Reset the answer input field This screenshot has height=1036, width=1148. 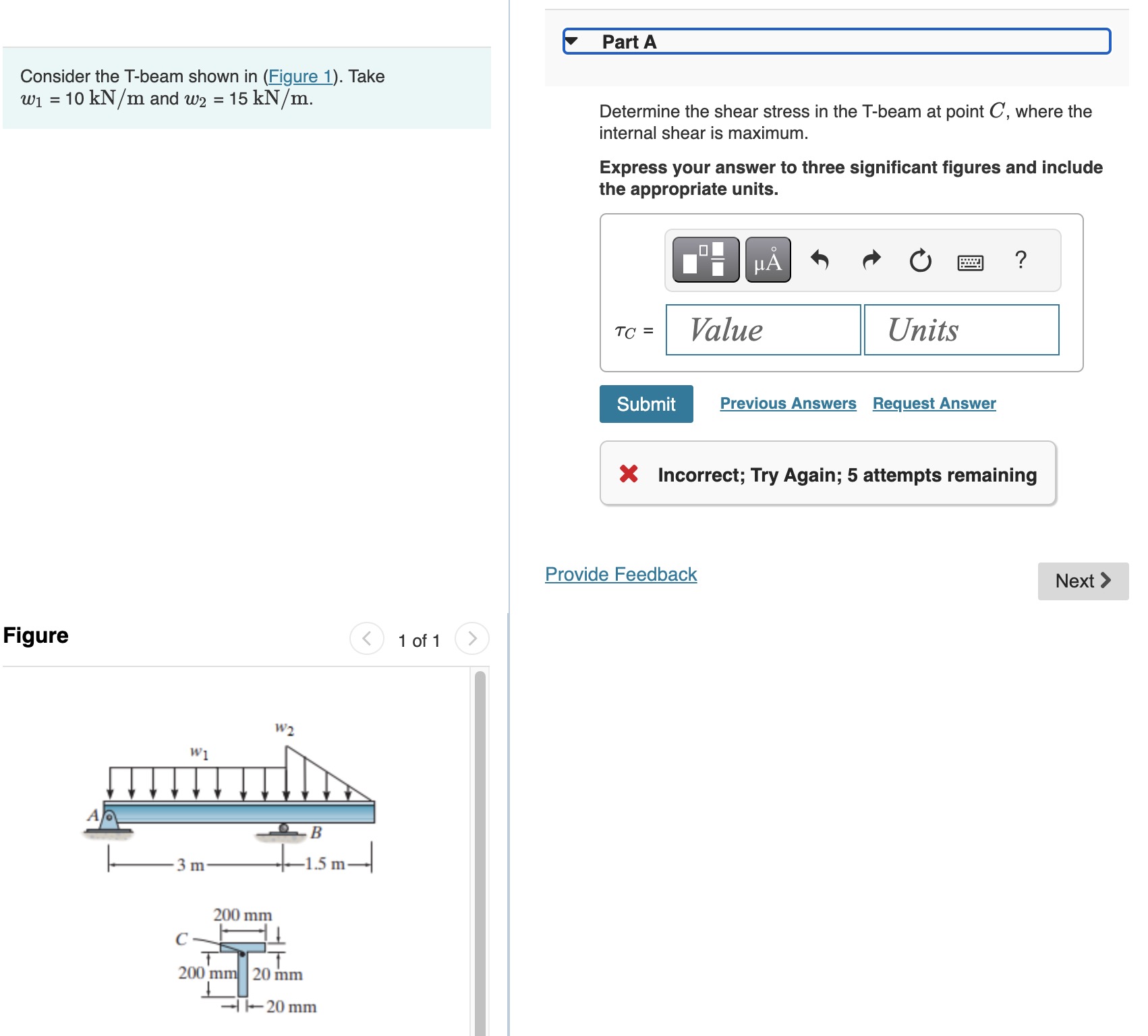tap(920, 260)
